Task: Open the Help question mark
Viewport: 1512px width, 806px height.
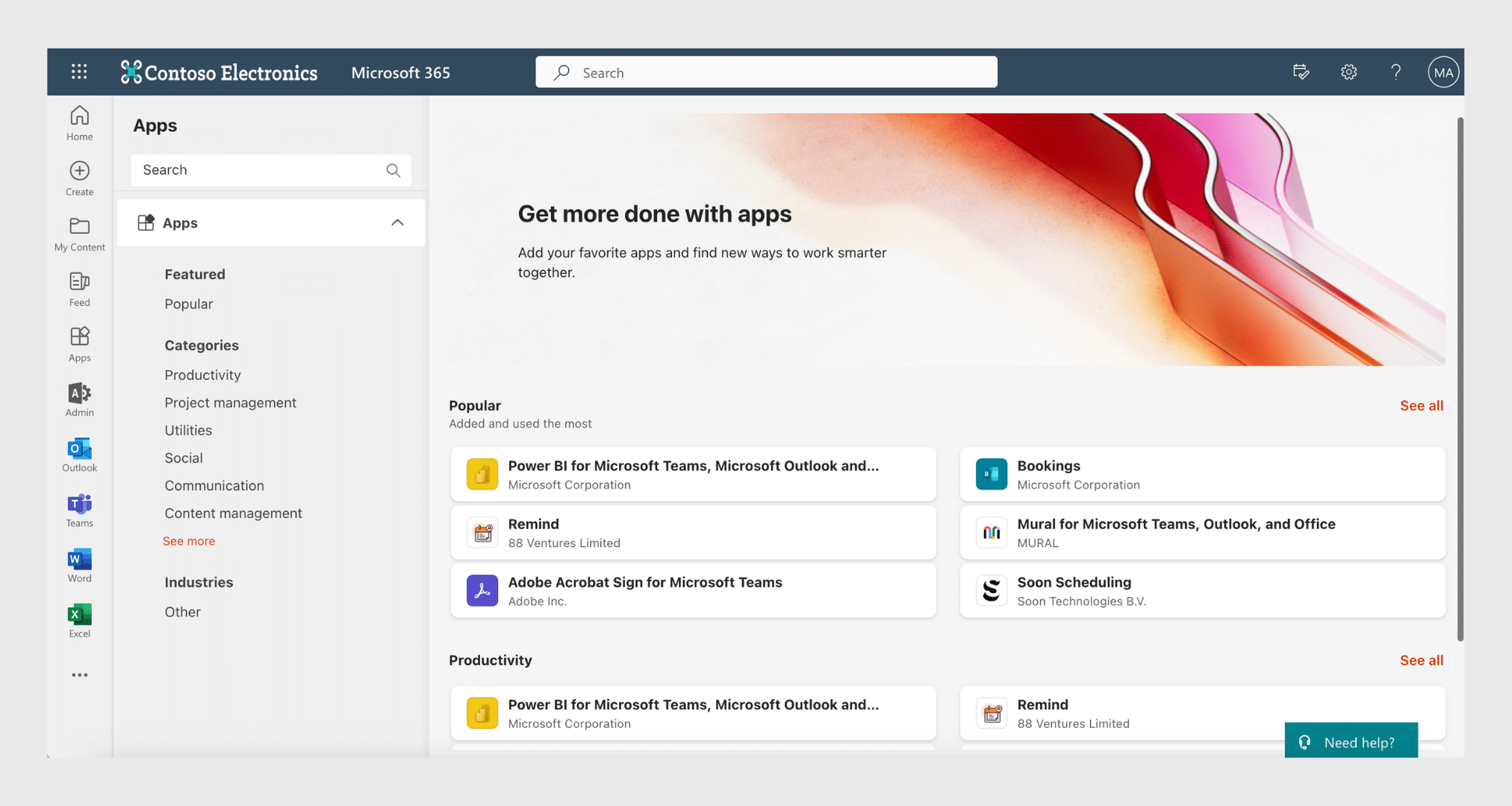Action: (1396, 72)
